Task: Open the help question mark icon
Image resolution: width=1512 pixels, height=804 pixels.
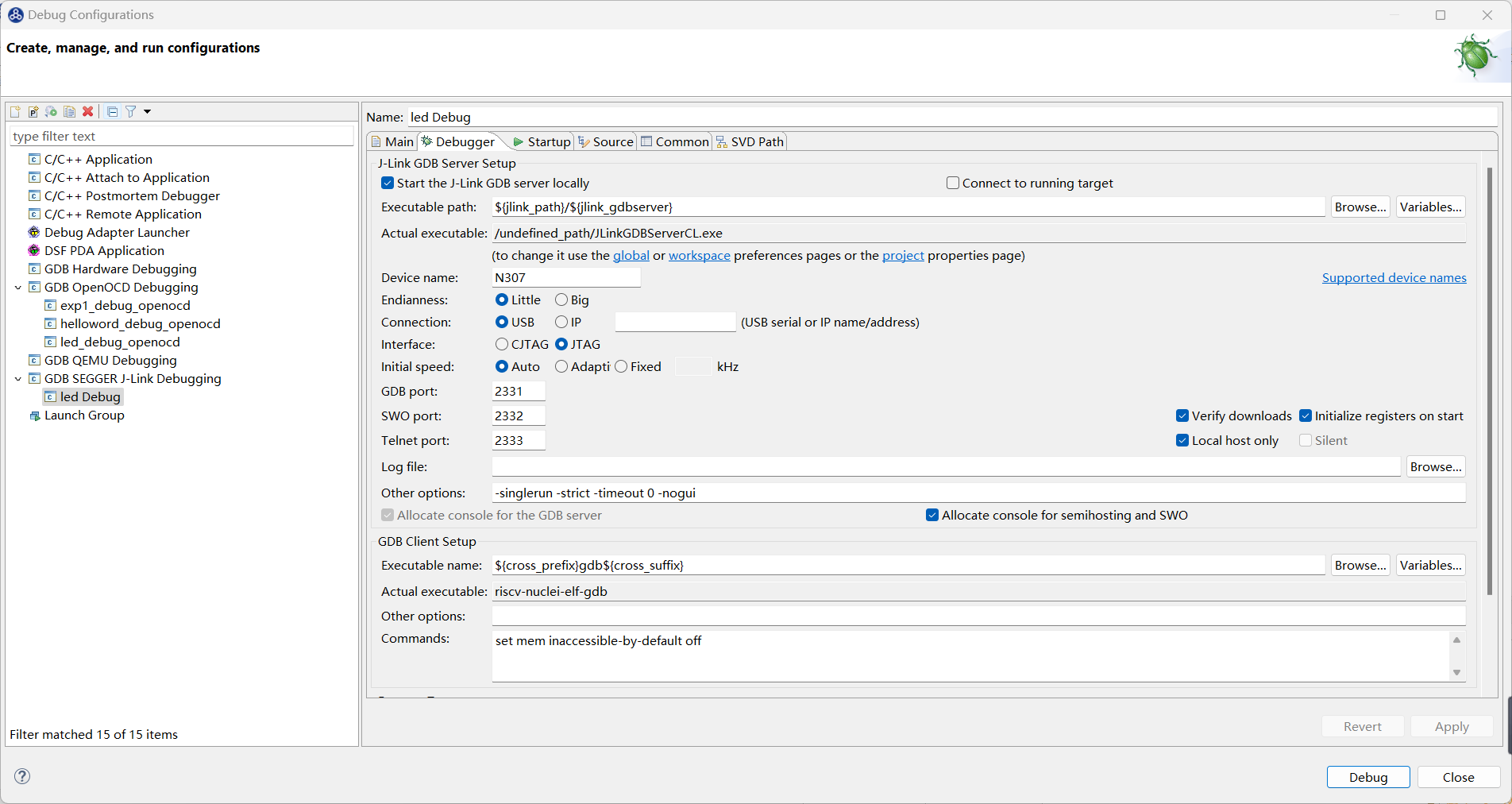Action: pyautogui.click(x=22, y=776)
